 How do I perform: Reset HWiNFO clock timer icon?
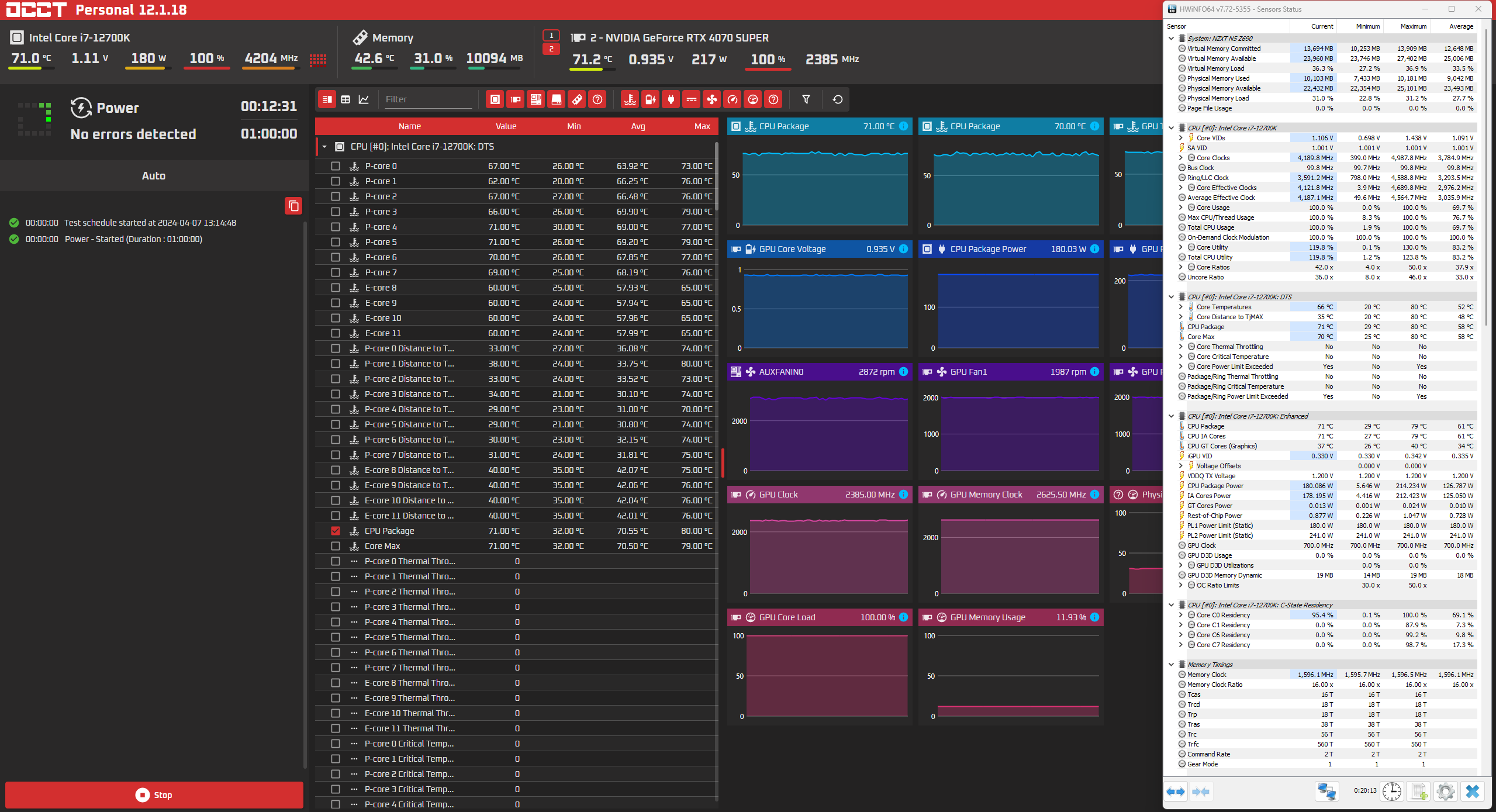(1392, 792)
